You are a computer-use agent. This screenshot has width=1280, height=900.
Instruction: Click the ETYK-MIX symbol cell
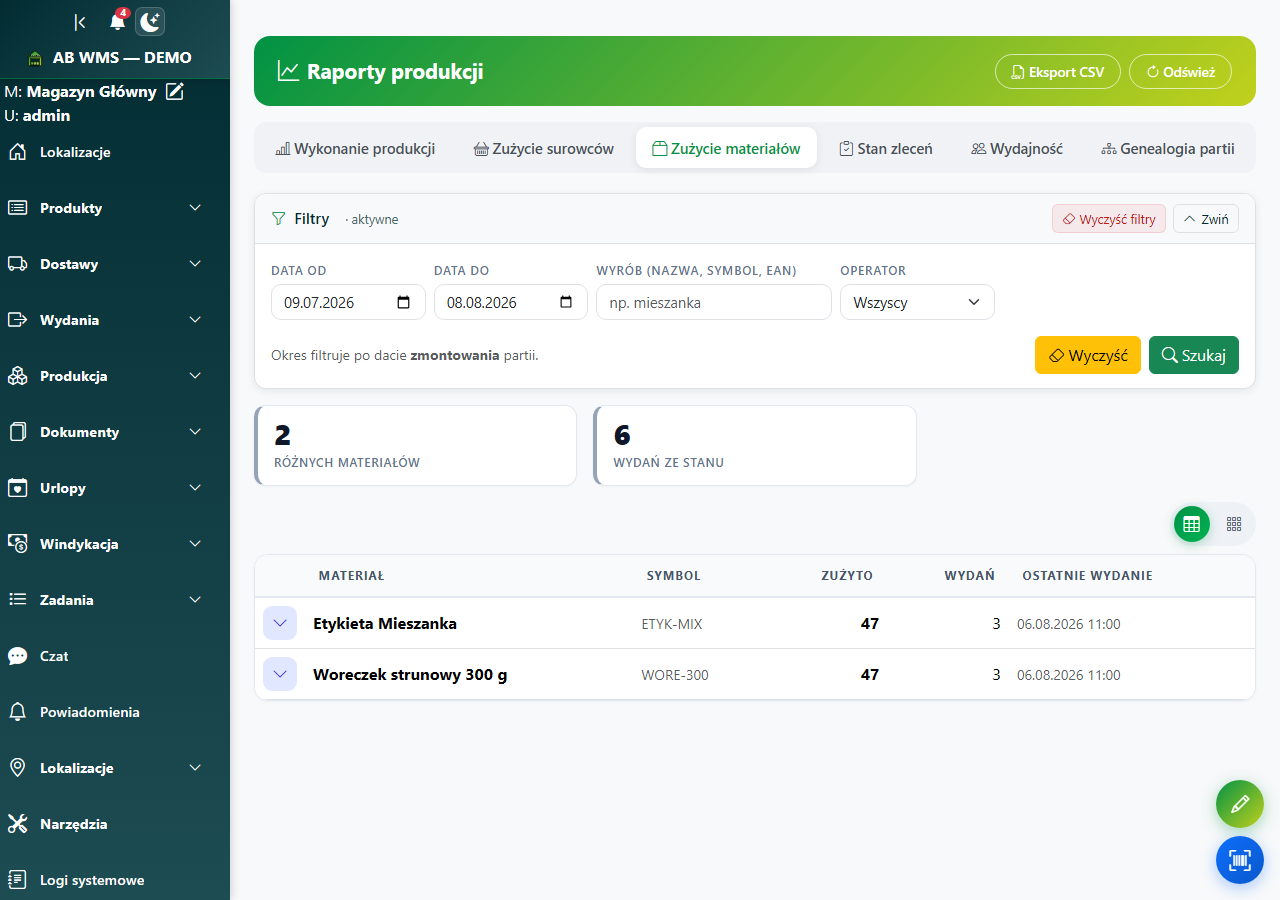coord(672,624)
